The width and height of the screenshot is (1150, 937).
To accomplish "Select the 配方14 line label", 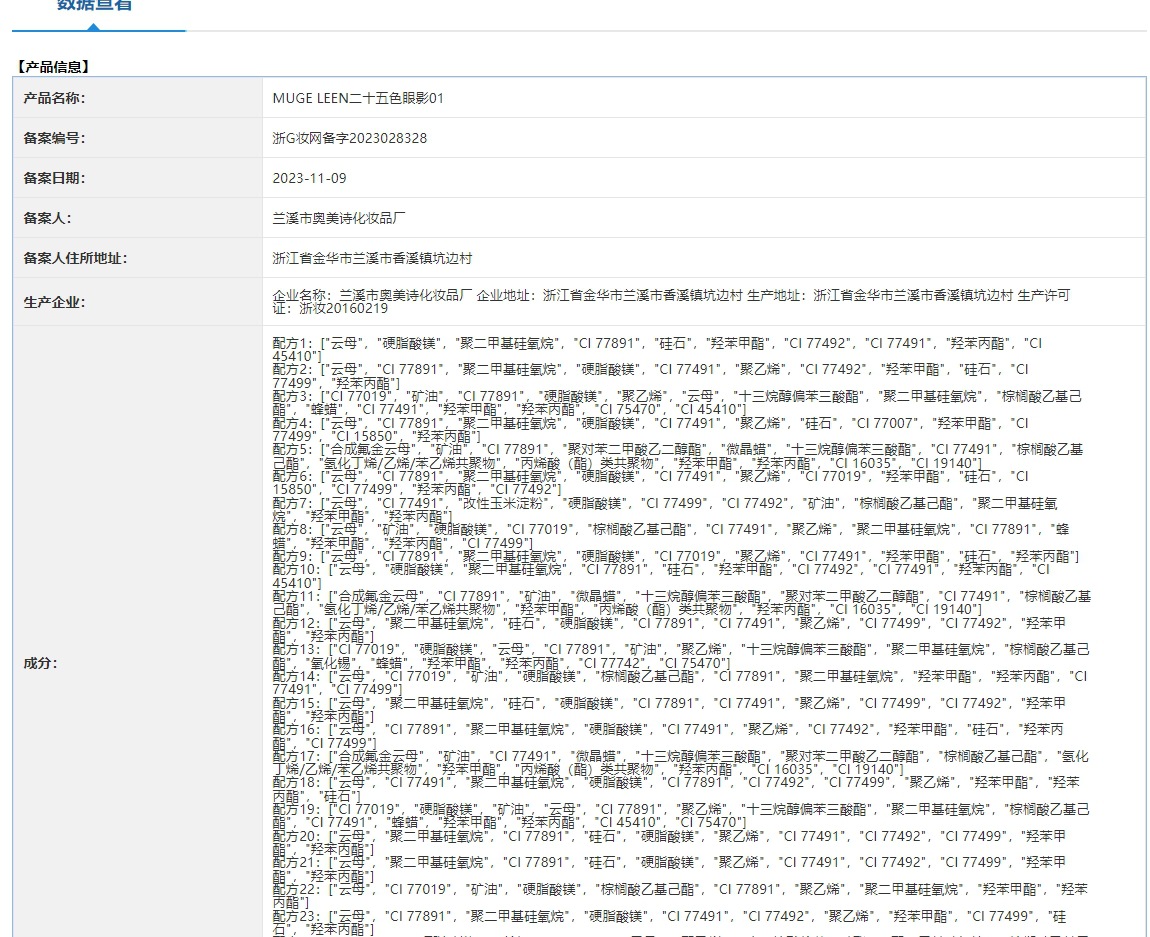I will point(297,676).
